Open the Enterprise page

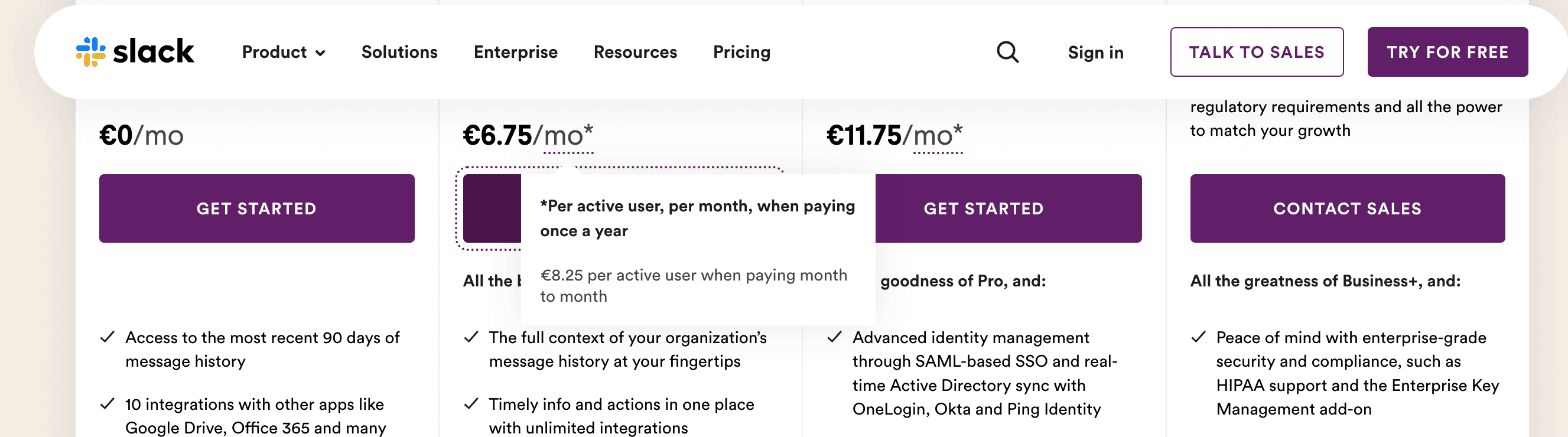(x=516, y=53)
